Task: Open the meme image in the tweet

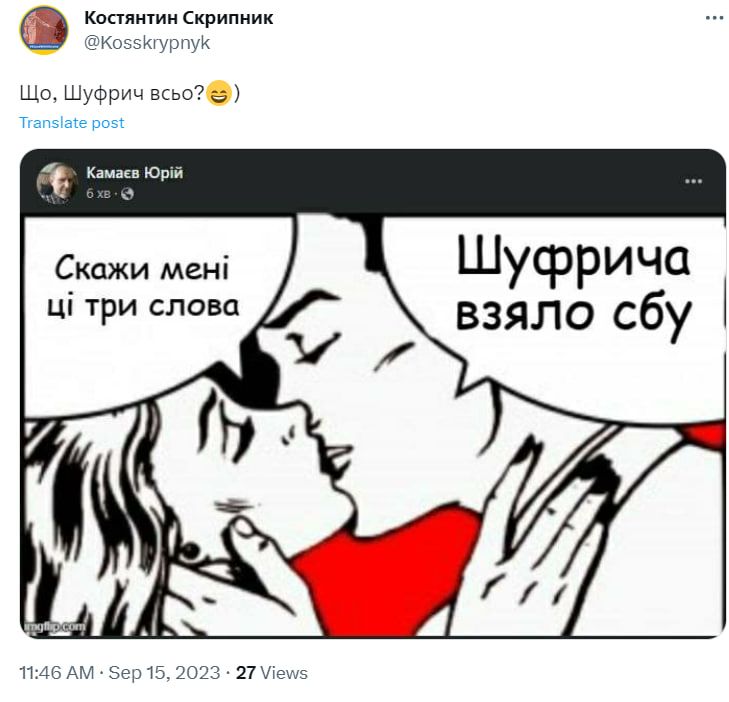Action: pos(373,425)
